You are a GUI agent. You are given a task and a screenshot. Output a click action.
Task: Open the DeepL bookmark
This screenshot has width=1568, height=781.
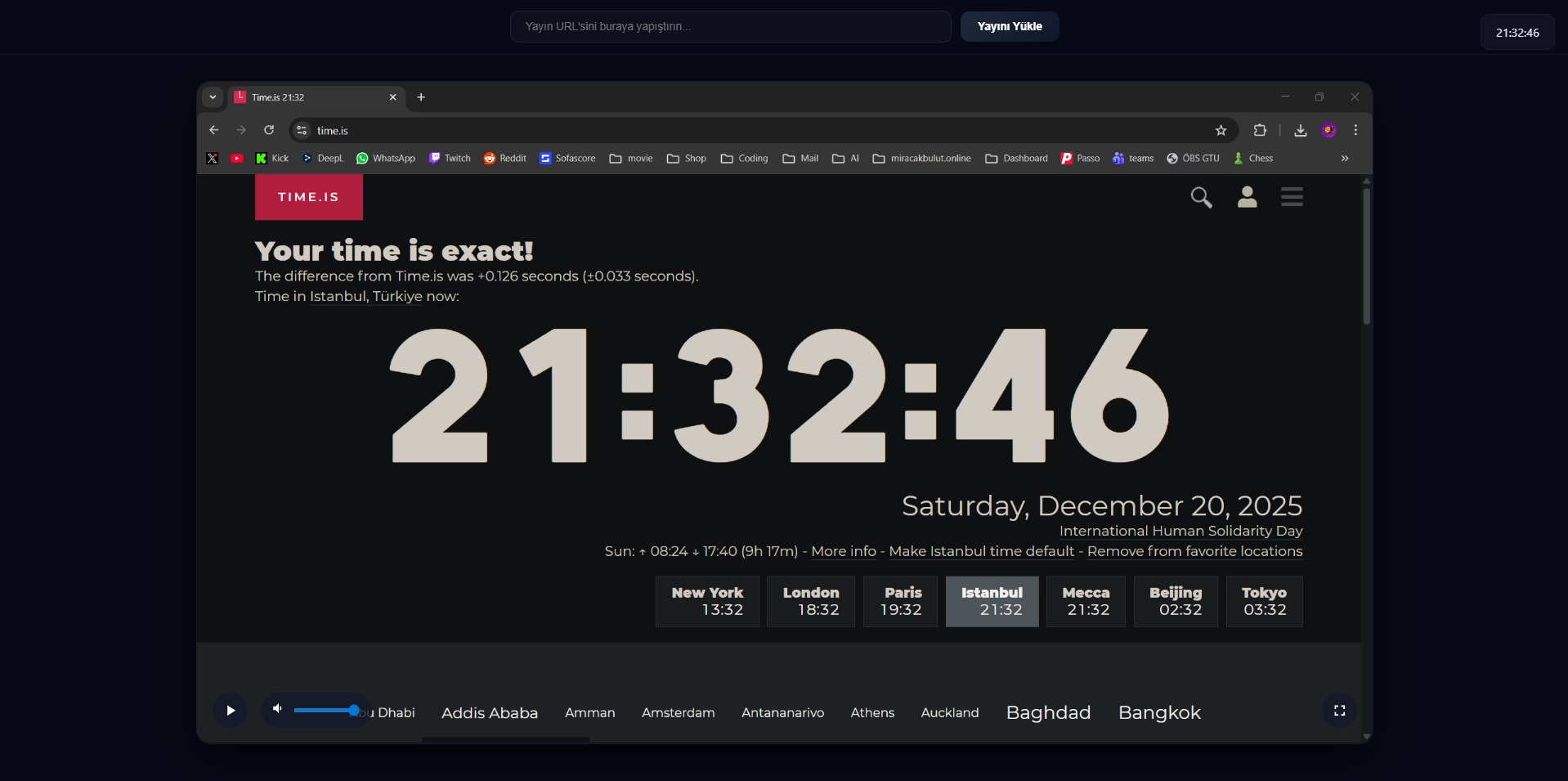(324, 159)
